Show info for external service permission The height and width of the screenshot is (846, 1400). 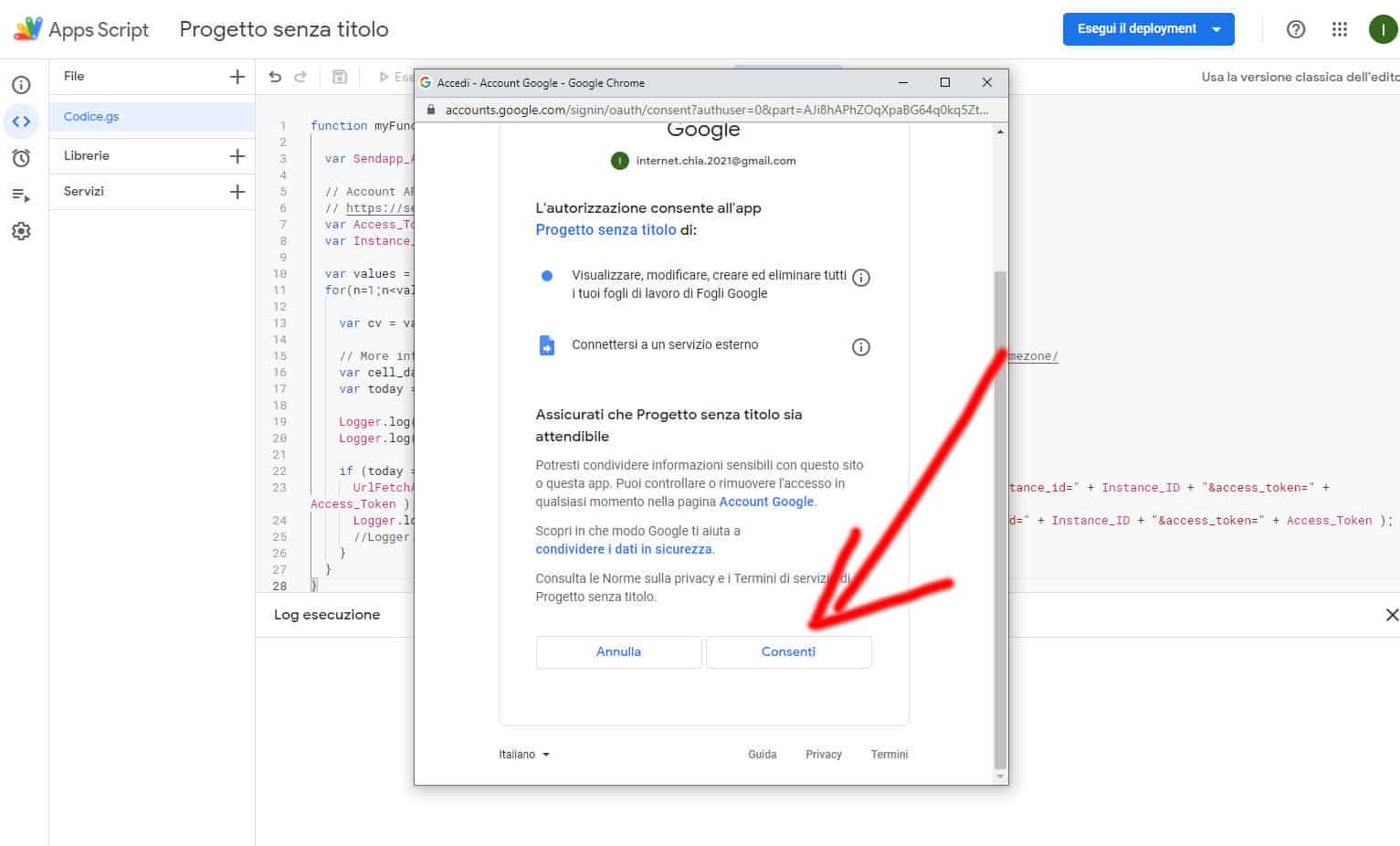860,347
